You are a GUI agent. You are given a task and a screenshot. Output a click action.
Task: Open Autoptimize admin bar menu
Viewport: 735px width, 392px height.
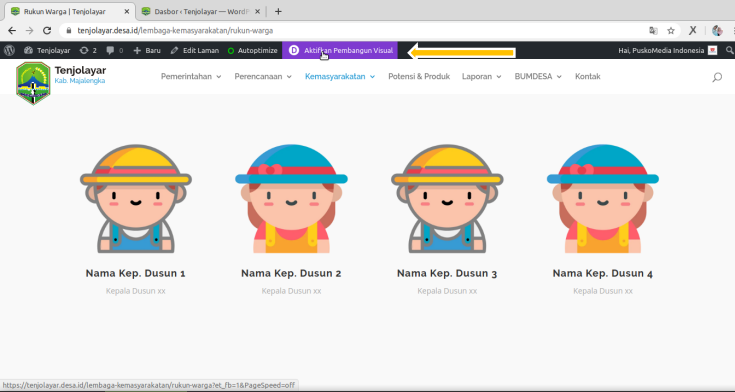coord(252,50)
